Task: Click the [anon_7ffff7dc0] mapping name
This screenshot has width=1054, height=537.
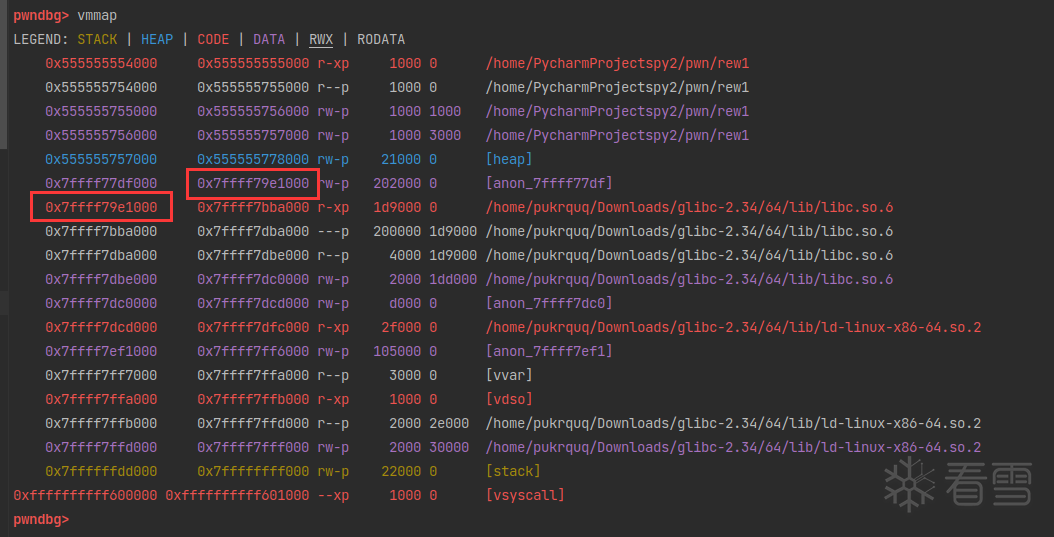Action: coord(549,303)
